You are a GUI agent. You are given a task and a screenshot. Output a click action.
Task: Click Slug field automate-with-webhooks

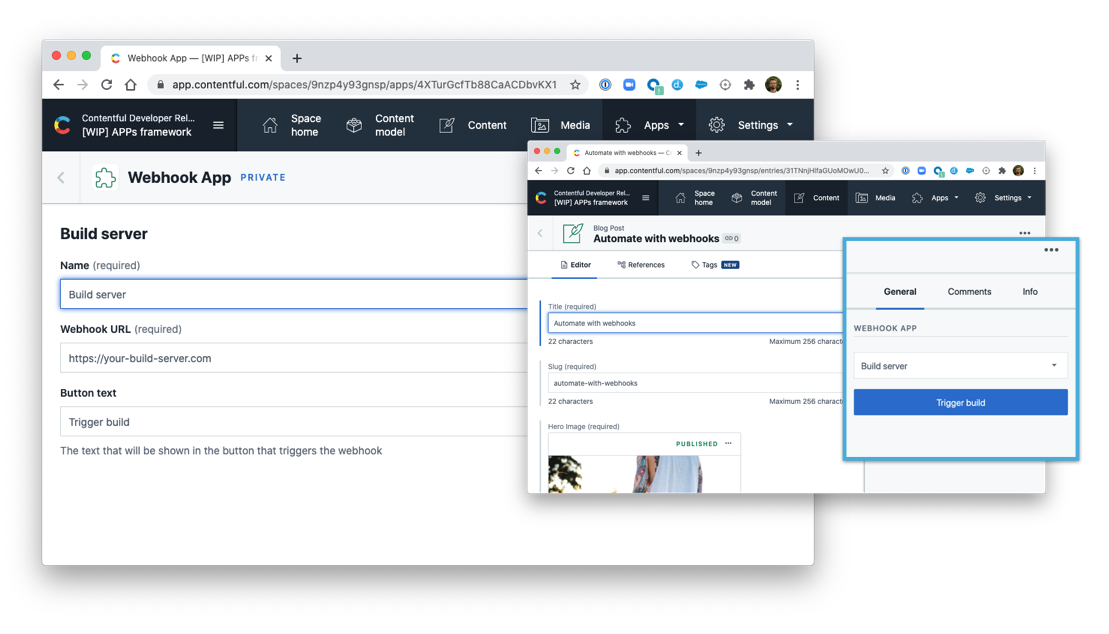(695, 383)
